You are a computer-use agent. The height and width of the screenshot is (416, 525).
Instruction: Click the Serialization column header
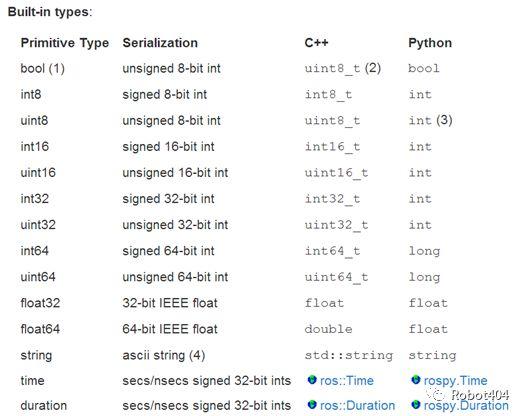point(160,43)
